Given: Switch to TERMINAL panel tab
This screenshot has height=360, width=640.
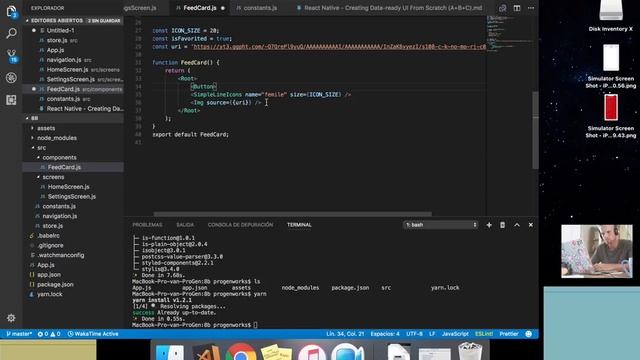Looking at the screenshot, I should pyautogui.click(x=299, y=225).
